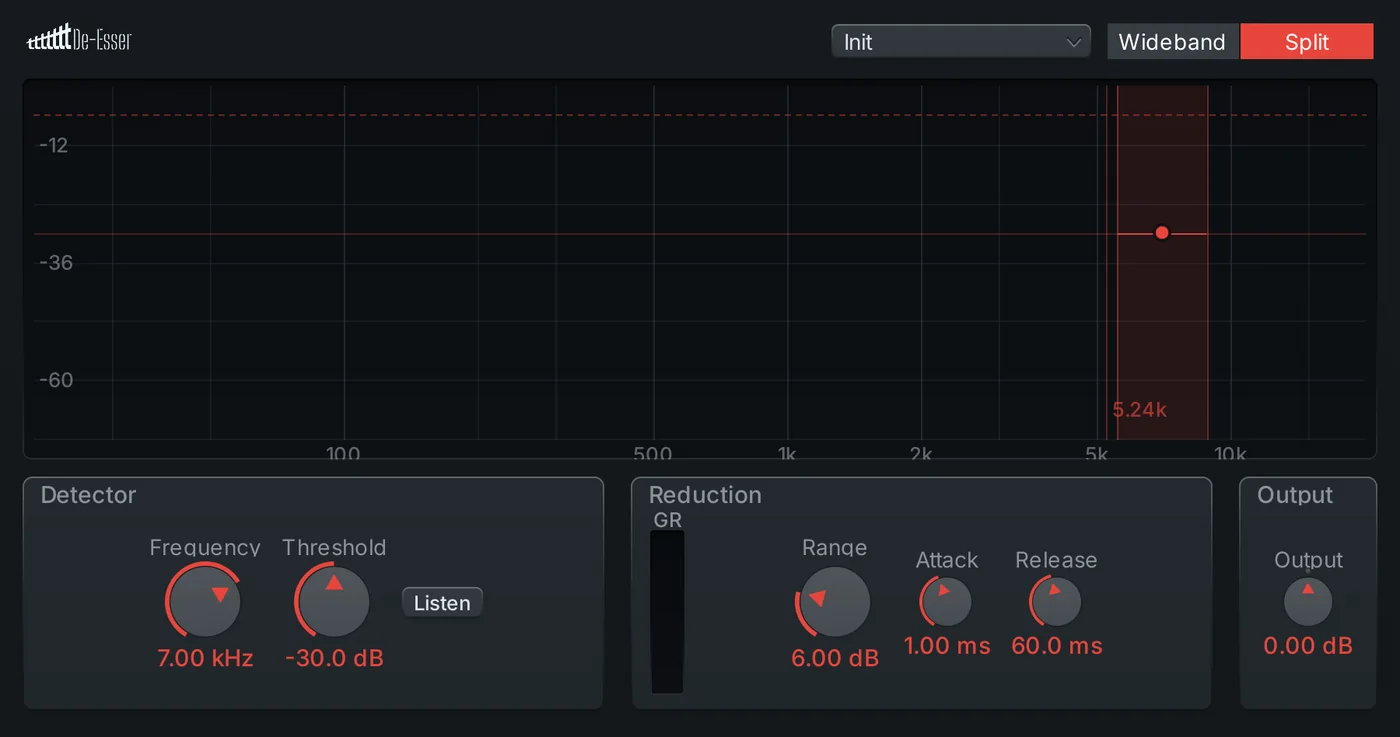Viewport: 1400px width, 737px height.
Task: Click the De-Esser logo
Action: point(79,40)
